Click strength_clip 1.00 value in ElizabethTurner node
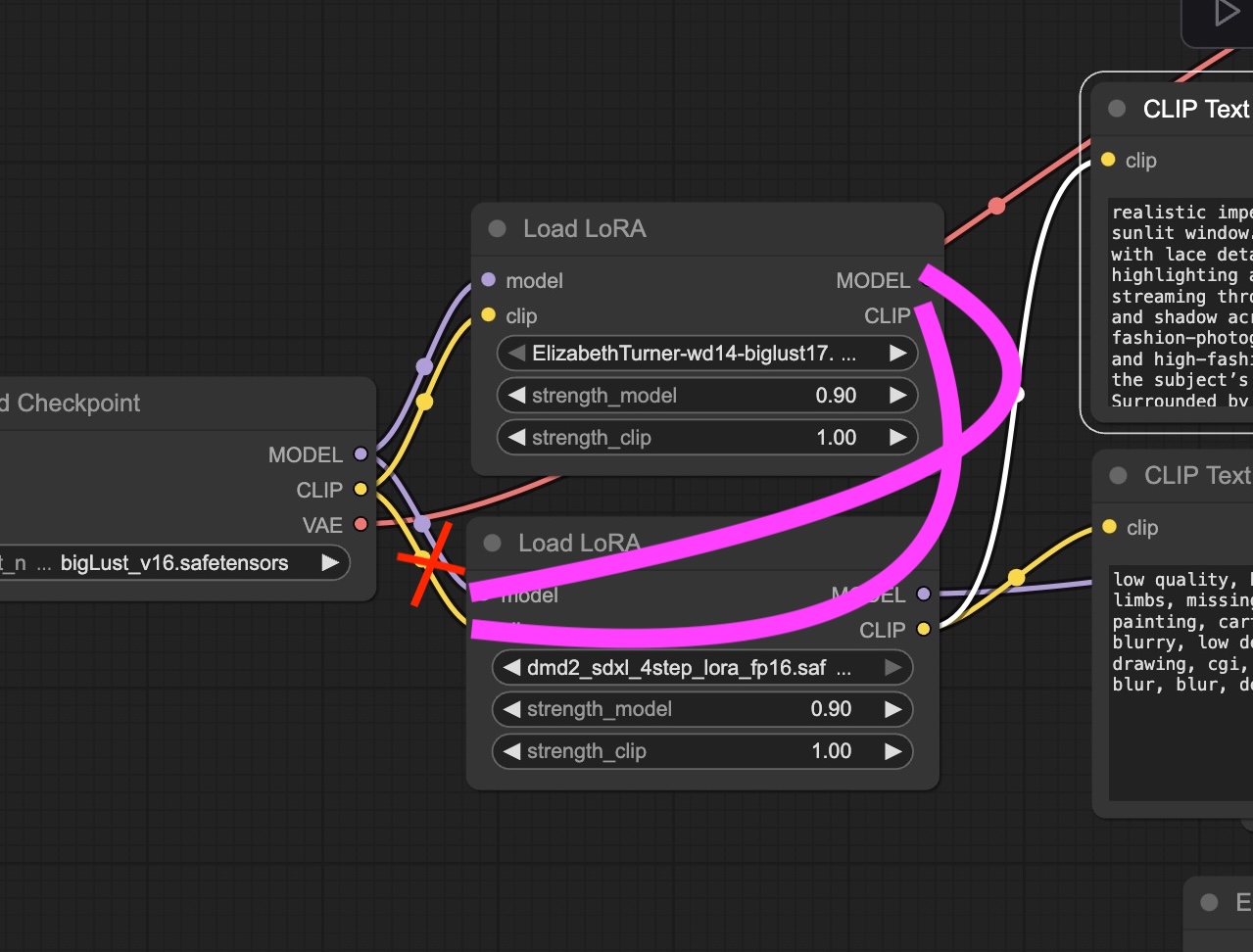This screenshot has width=1253, height=952. tap(836, 438)
